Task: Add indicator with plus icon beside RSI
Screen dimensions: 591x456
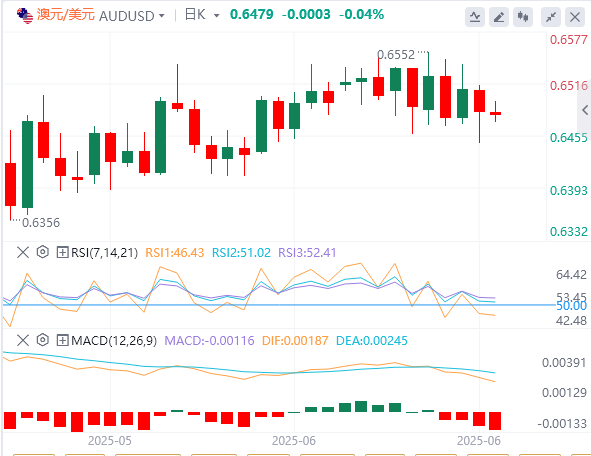Action: click(62, 252)
